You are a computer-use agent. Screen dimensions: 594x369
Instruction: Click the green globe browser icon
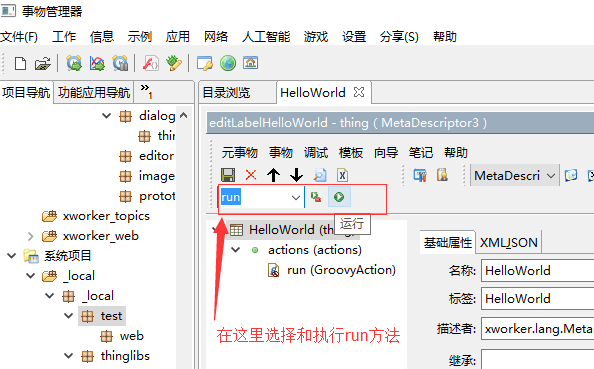pos(228,63)
